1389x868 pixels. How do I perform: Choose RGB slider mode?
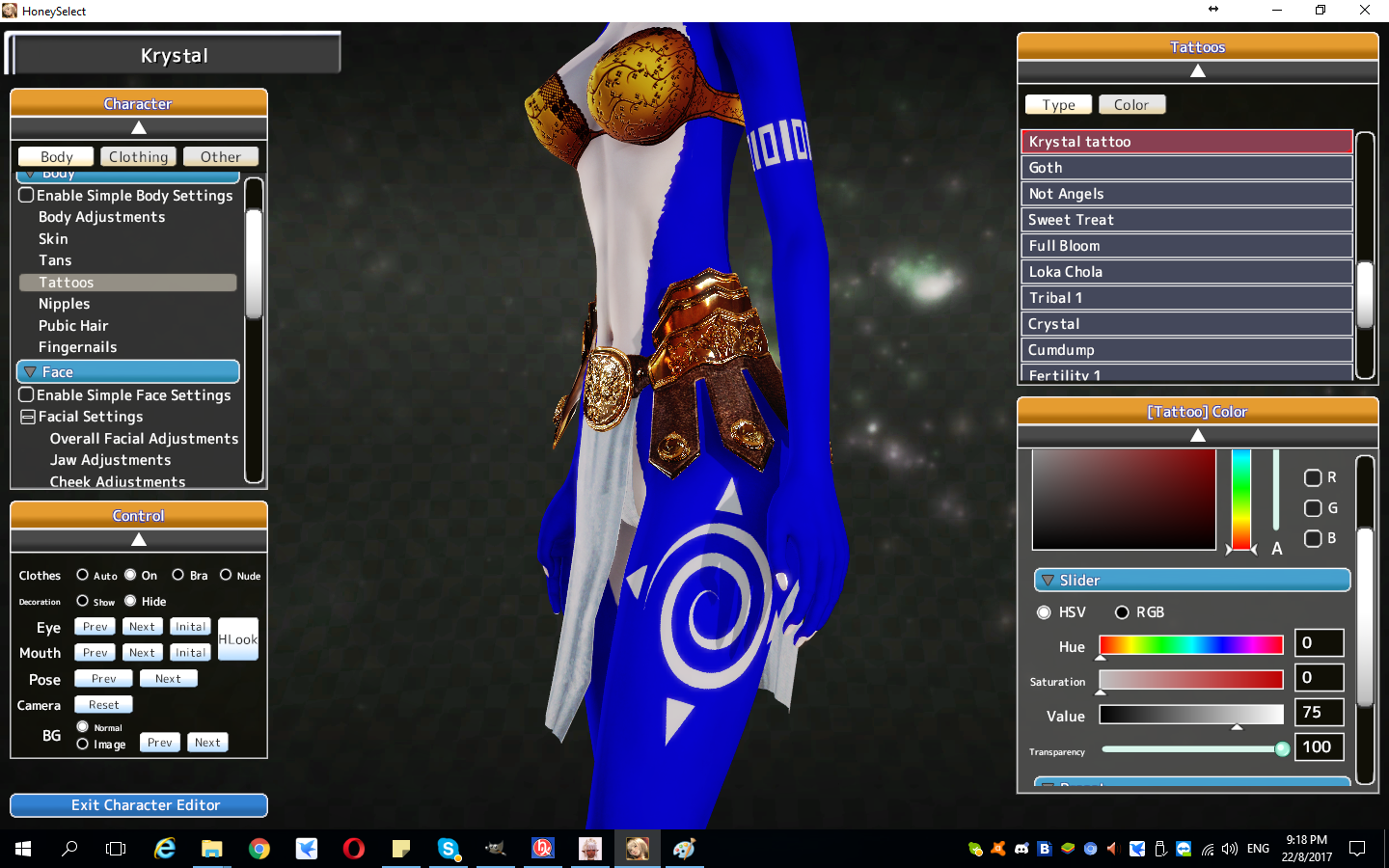click(x=1122, y=612)
